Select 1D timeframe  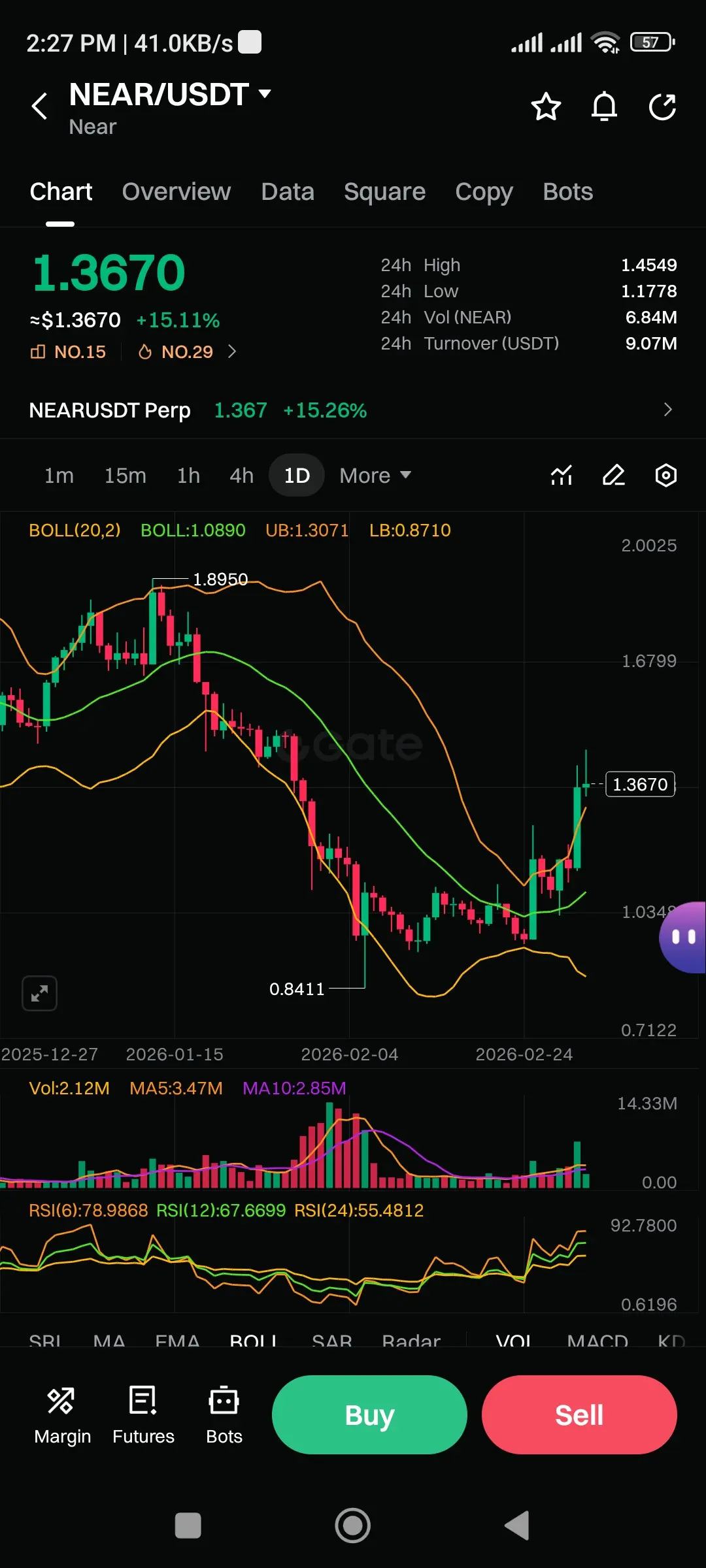coord(297,475)
